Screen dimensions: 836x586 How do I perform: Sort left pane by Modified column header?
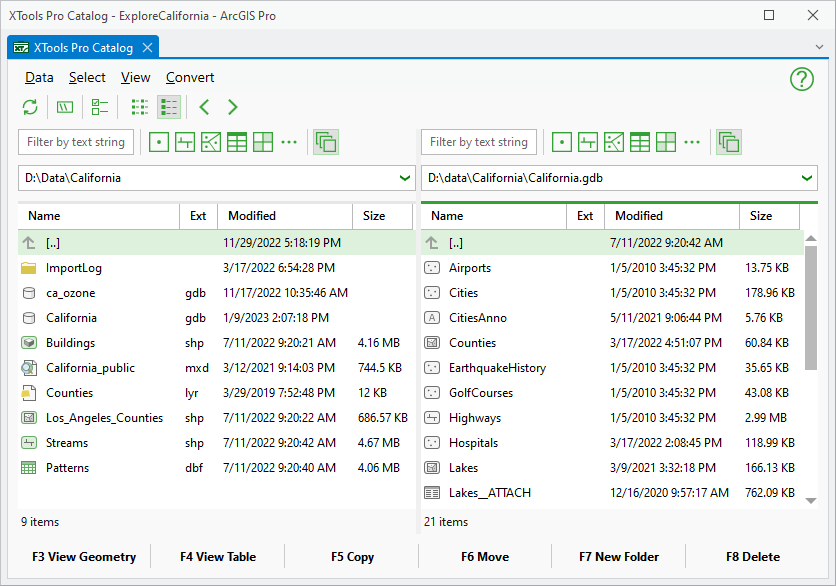point(285,216)
